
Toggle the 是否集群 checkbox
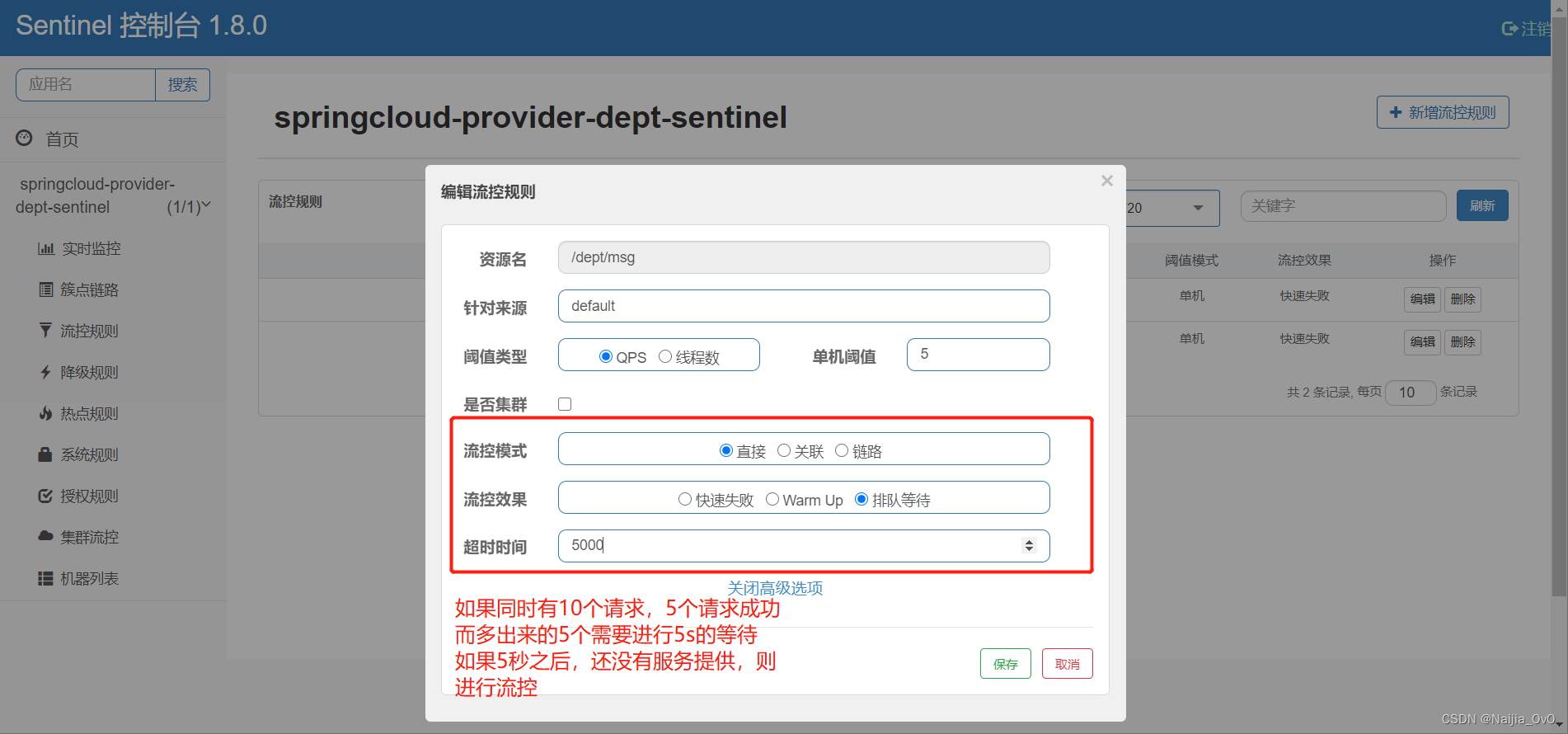click(565, 404)
